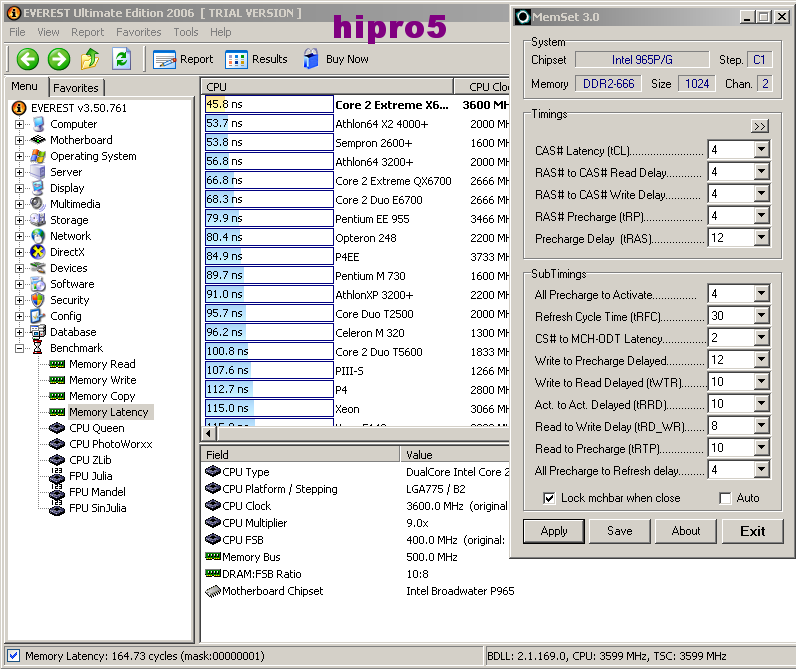Click the CPU column header
Image resolution: width=796 pixels, height=669 pixels.
[327, 87]
